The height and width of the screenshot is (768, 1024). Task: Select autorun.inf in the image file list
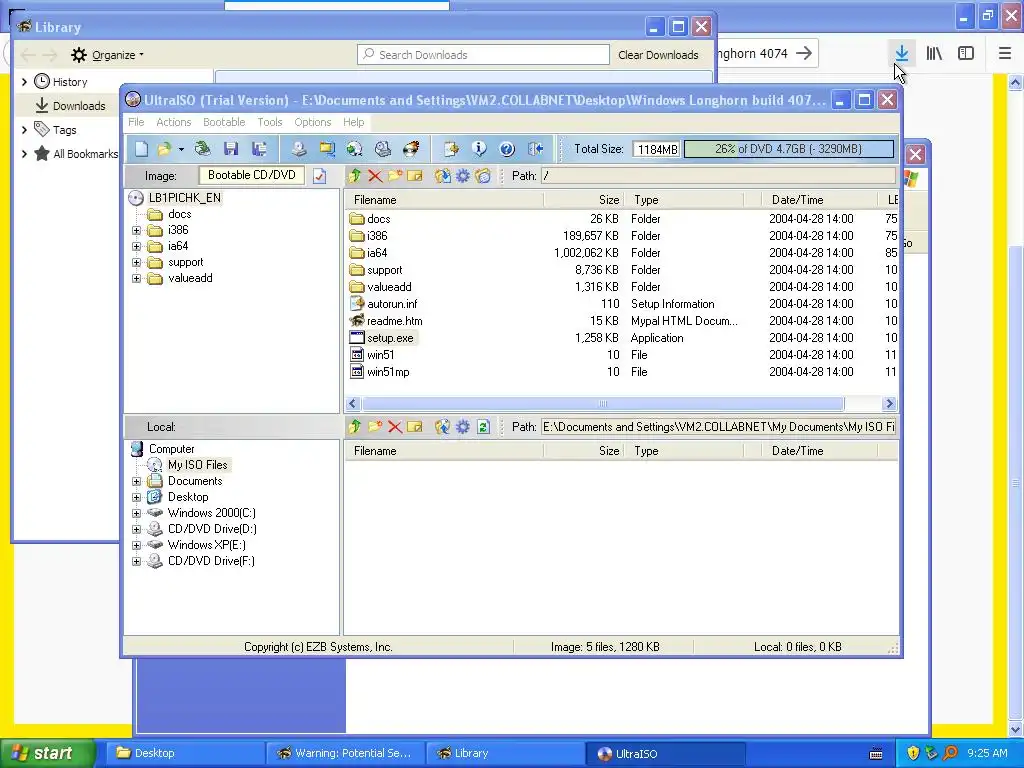point(392,304)
